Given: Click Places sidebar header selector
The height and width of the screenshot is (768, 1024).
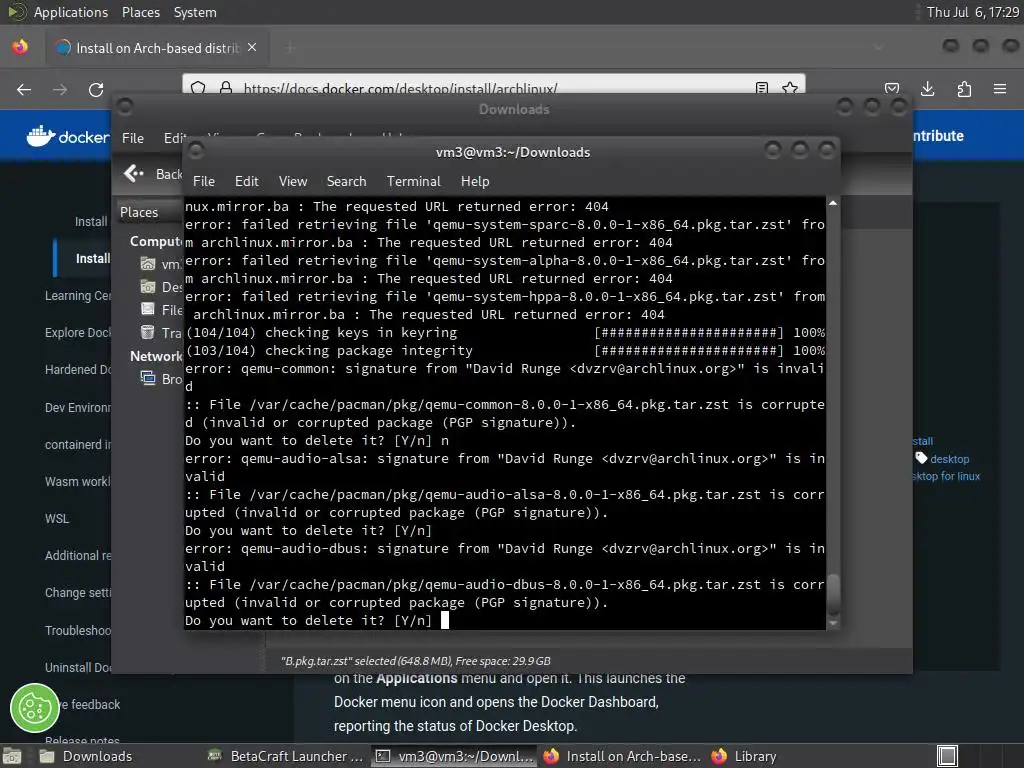Looking at the screenshot, I should (x=148, y=212).
